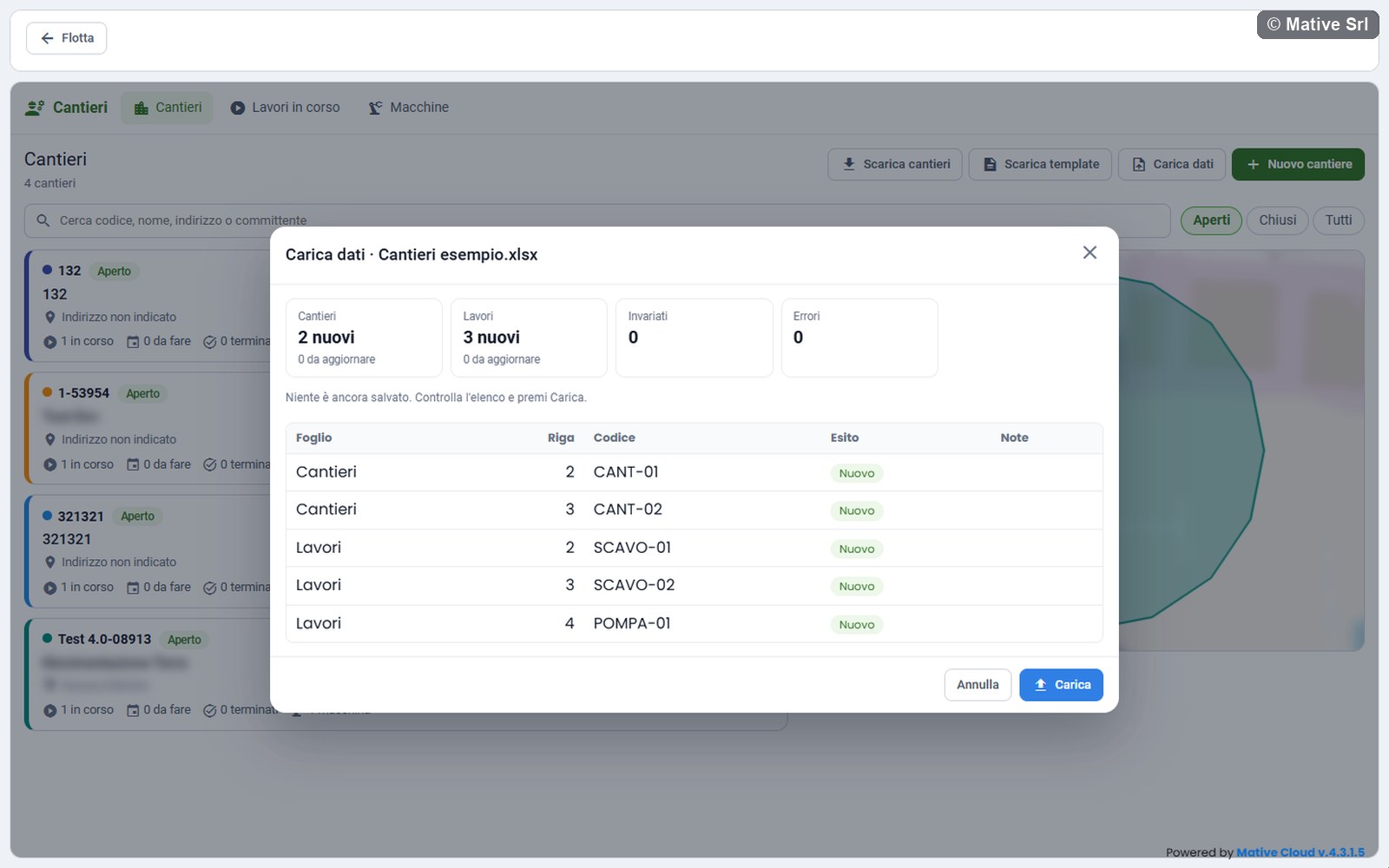Select the SCAVO-01 row code

(x=632, y=548)
